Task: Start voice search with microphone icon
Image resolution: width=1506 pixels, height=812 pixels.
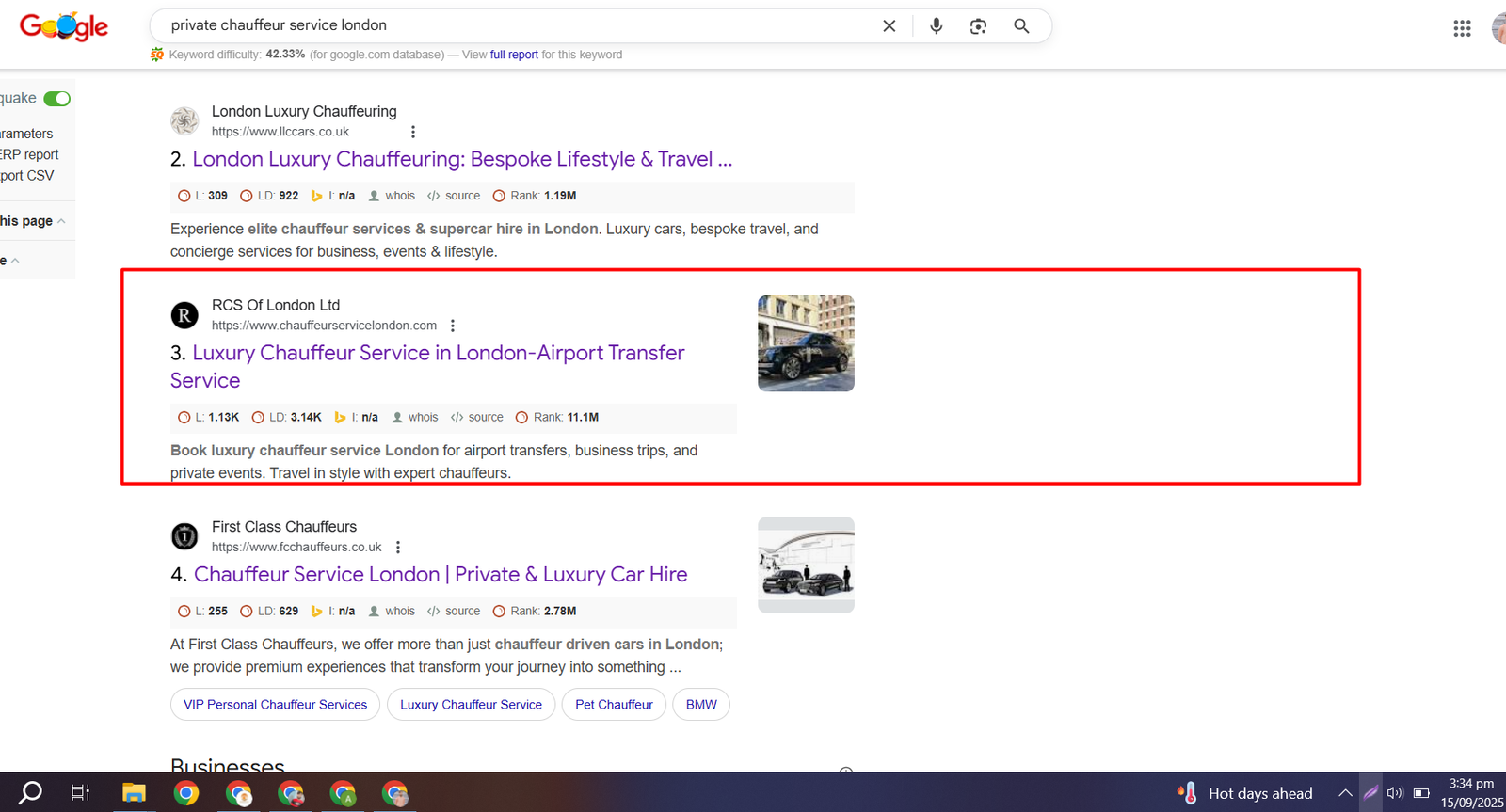Action: click(936, 26)
